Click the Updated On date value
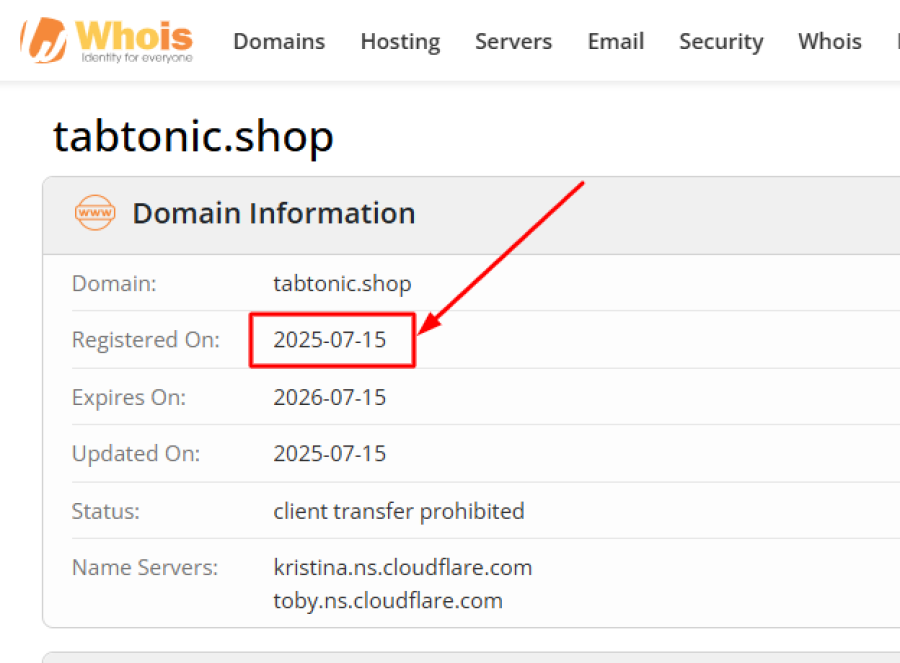Screen dimensions: 900x663 coord(330,454)
